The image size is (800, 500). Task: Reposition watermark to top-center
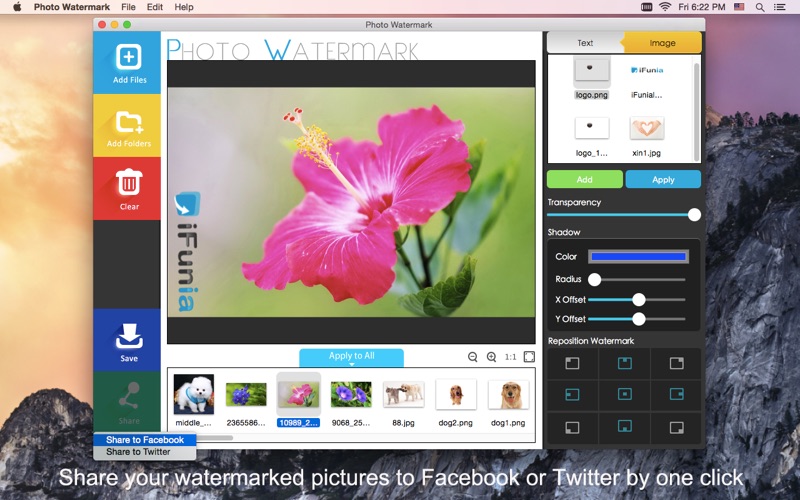click(x=624, y=363)
